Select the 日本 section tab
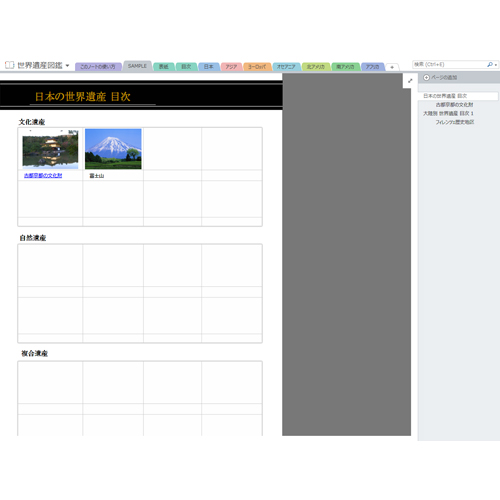Image resolution: width=500 pixels, height=500 pixels. tap(209, 67)
